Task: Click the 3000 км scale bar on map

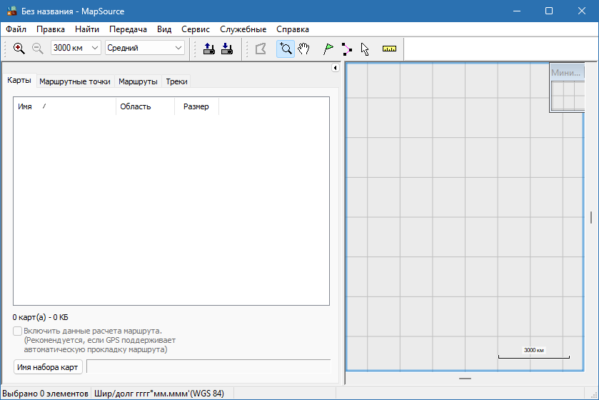Action: [534, 354]
